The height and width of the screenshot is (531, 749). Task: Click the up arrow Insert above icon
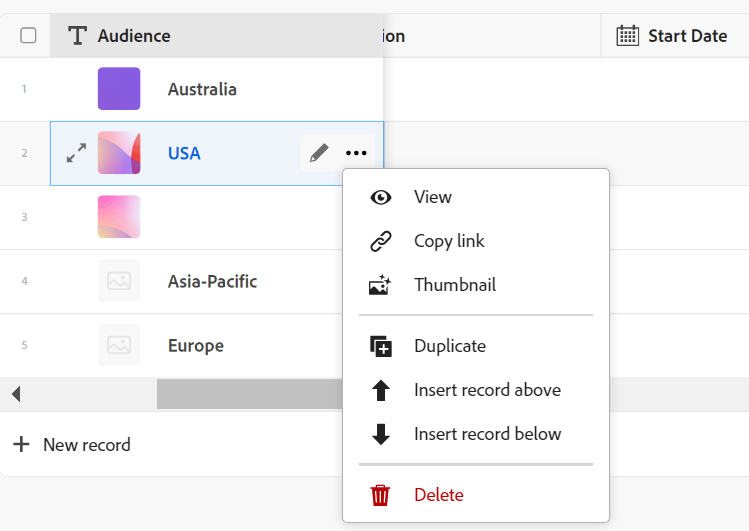click(x=380, y=390)
